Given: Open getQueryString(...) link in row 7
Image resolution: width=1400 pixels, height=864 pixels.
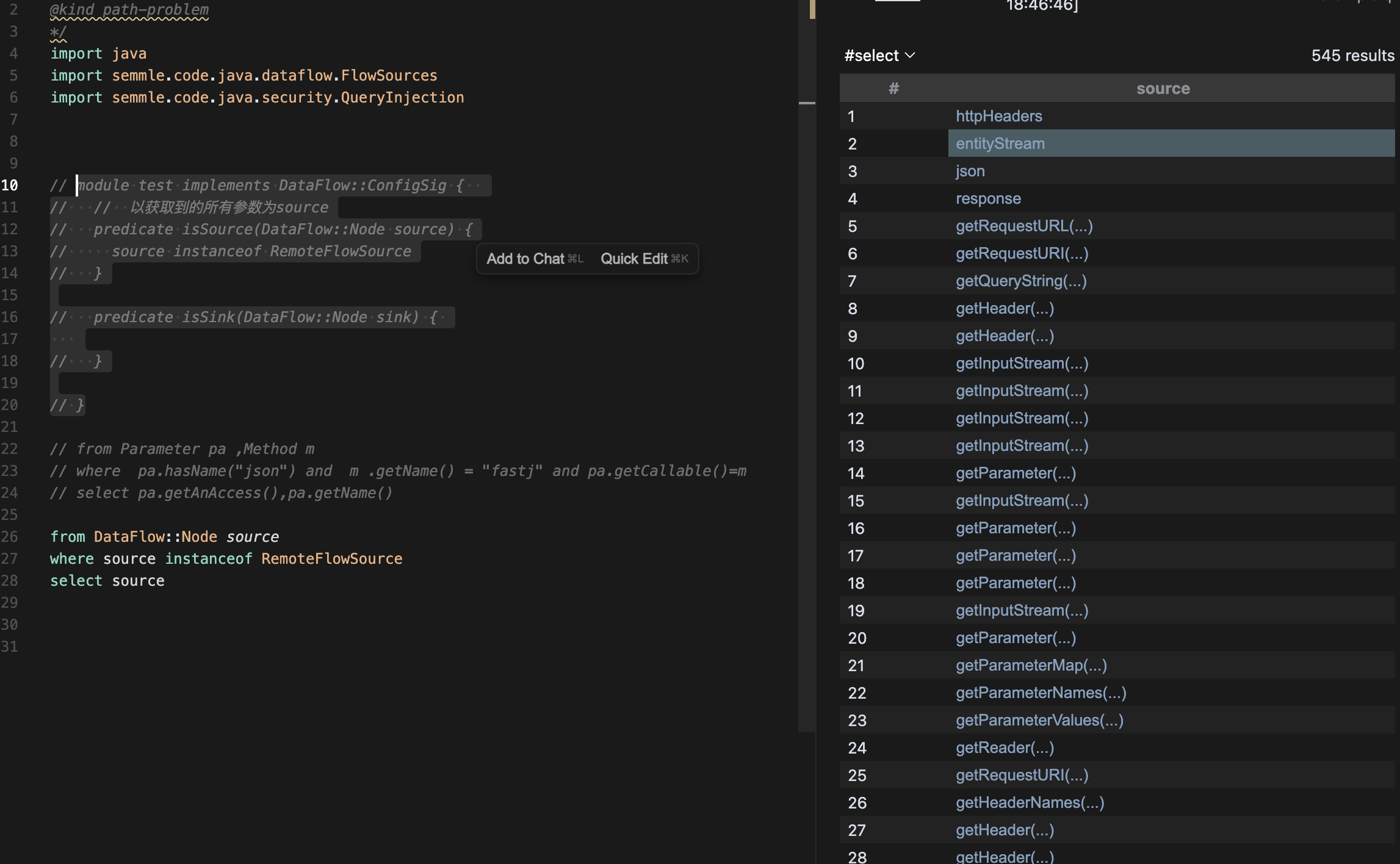Looking at the screenshot, I should [x=1021, y=281].
